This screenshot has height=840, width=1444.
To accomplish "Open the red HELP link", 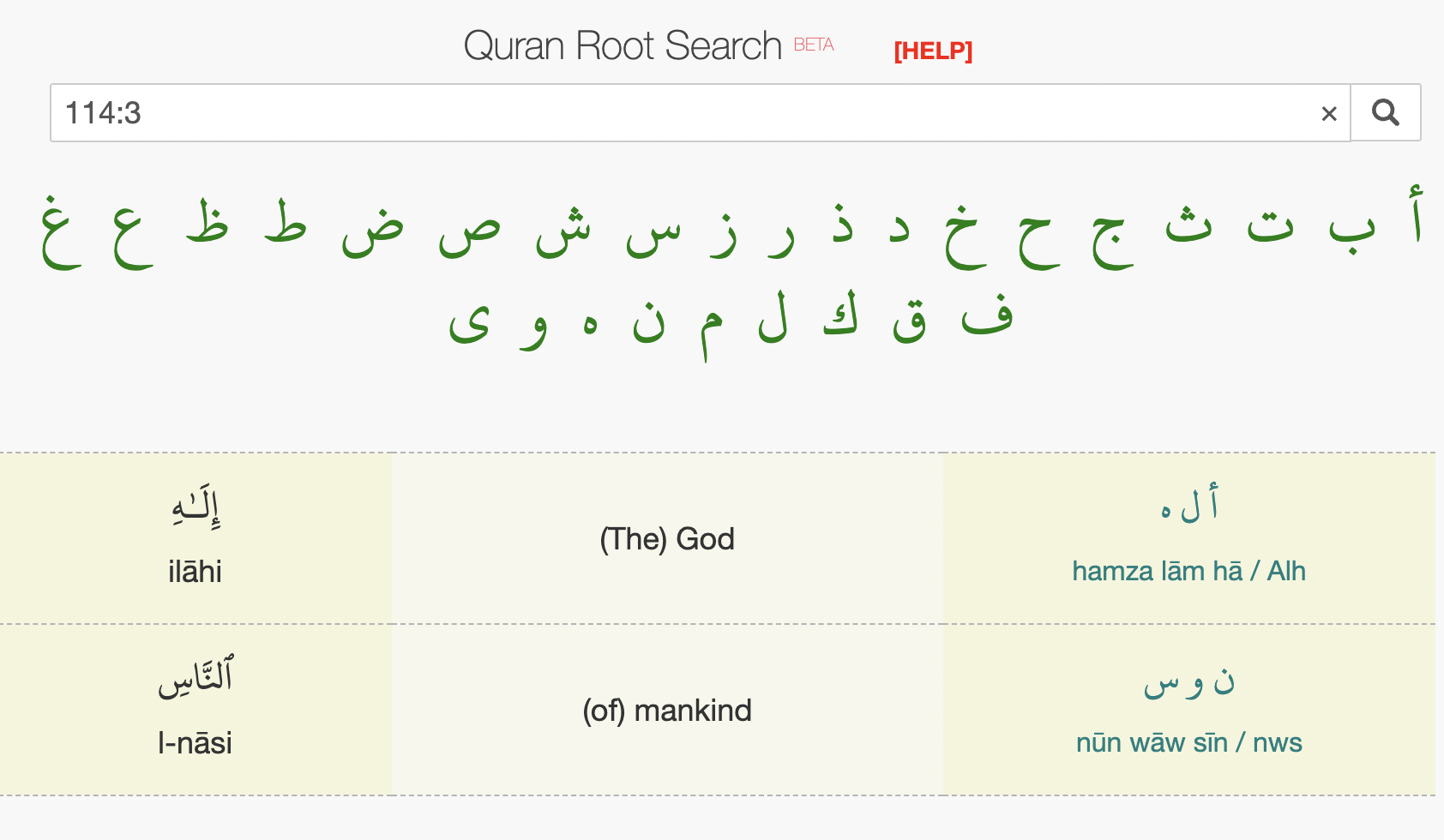I will [x=933, y=51].
